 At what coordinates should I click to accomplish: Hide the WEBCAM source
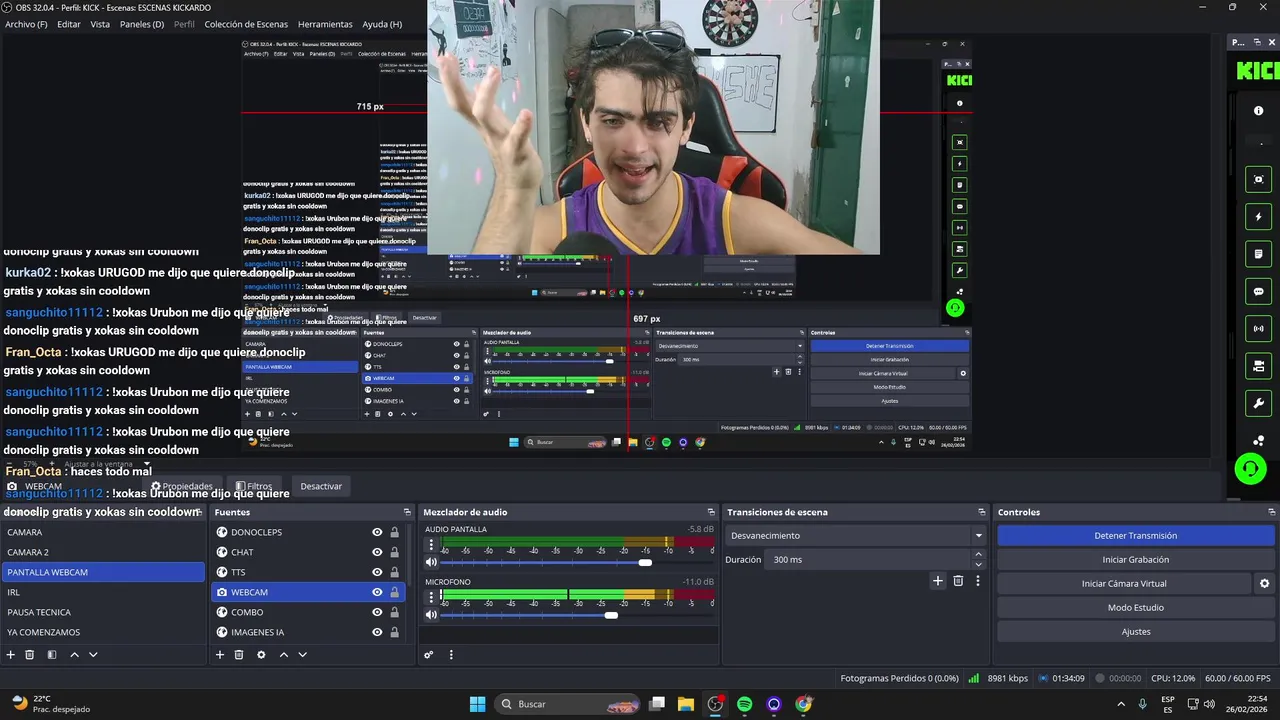pyautogui.click(x=377, y=592)
